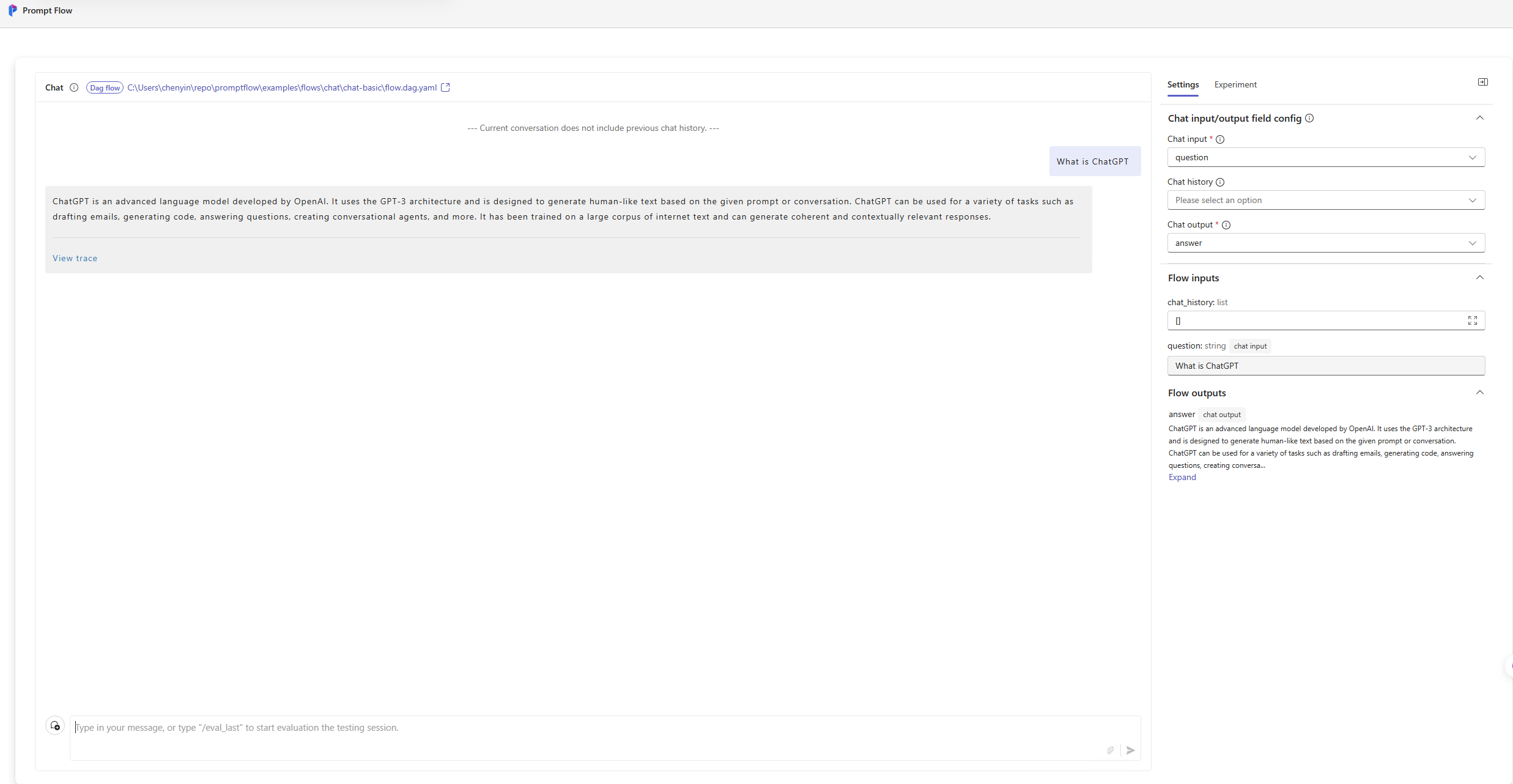View info icon beside Chat output label

1226,225
